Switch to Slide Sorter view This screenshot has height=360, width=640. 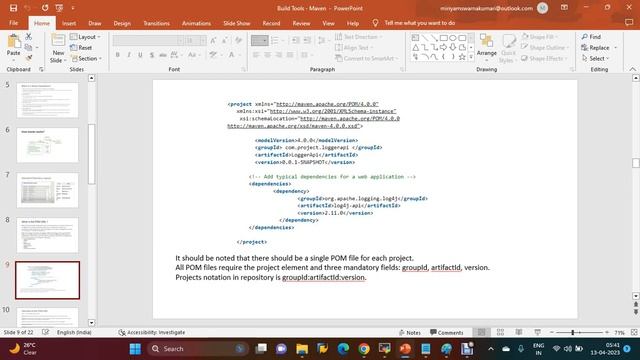coord(500,332)
